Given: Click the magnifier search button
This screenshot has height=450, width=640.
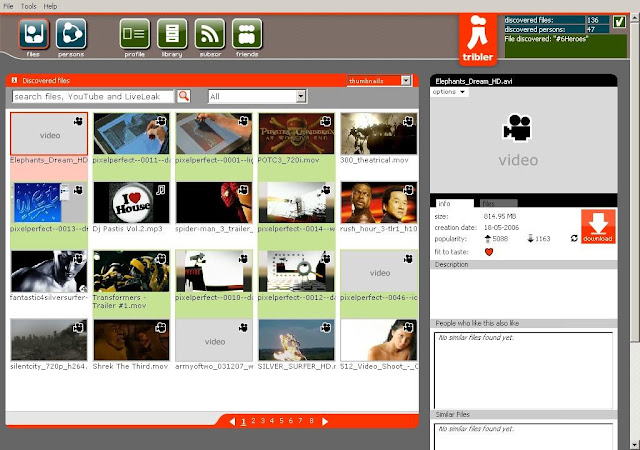Looking at the screenshot, I should [x=184, y=96].
